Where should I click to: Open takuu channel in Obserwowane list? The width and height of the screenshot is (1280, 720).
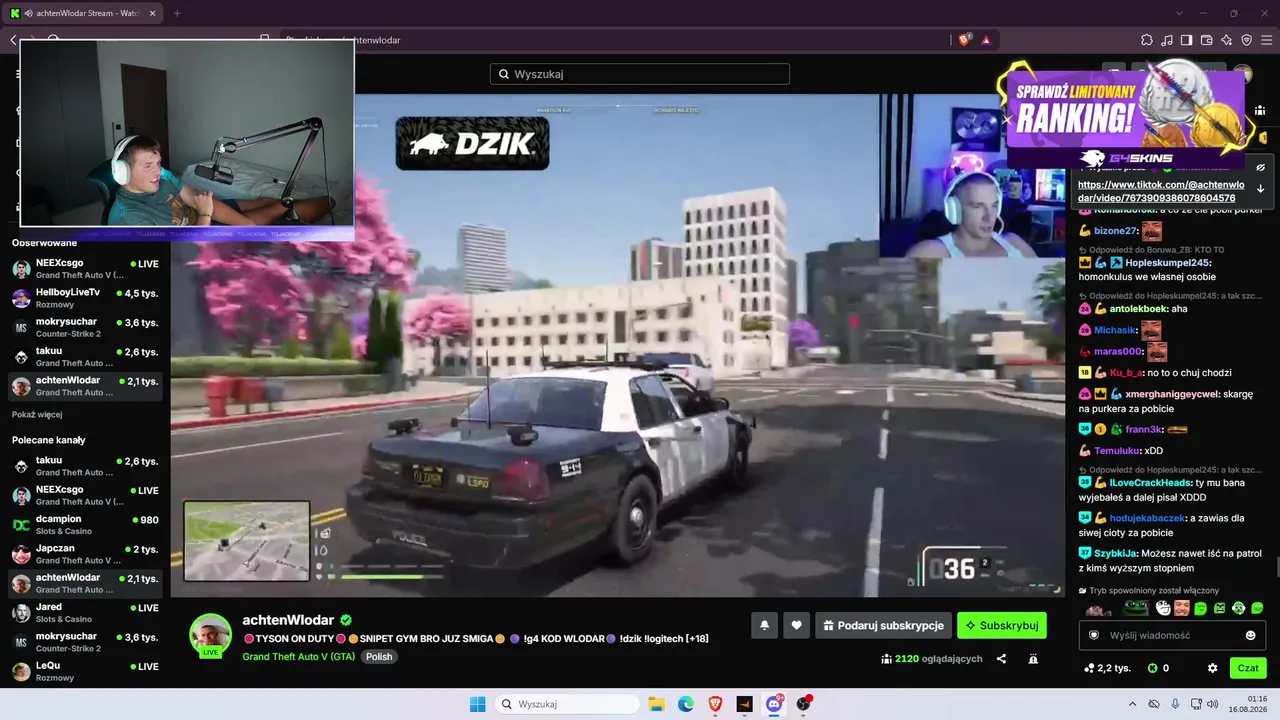tap(85, 357)
